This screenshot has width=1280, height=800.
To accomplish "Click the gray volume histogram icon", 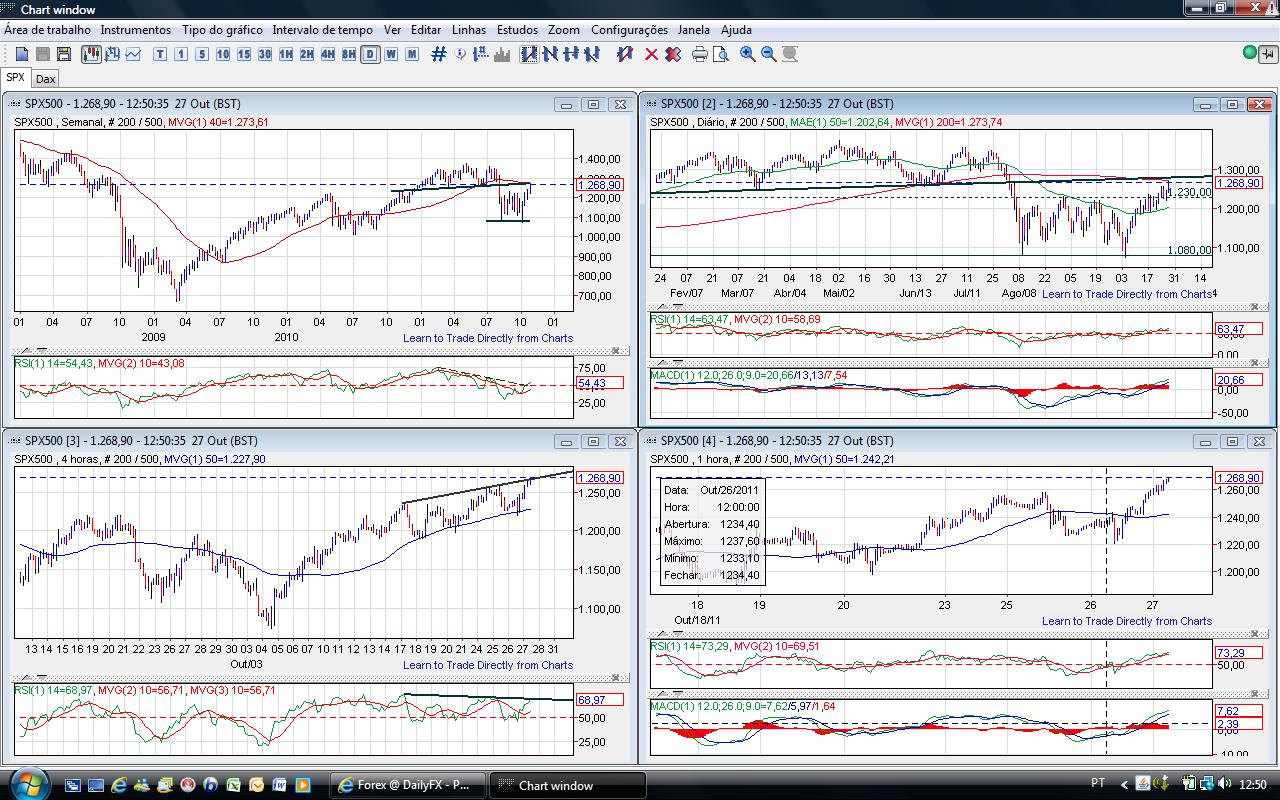I will point(502,54).
